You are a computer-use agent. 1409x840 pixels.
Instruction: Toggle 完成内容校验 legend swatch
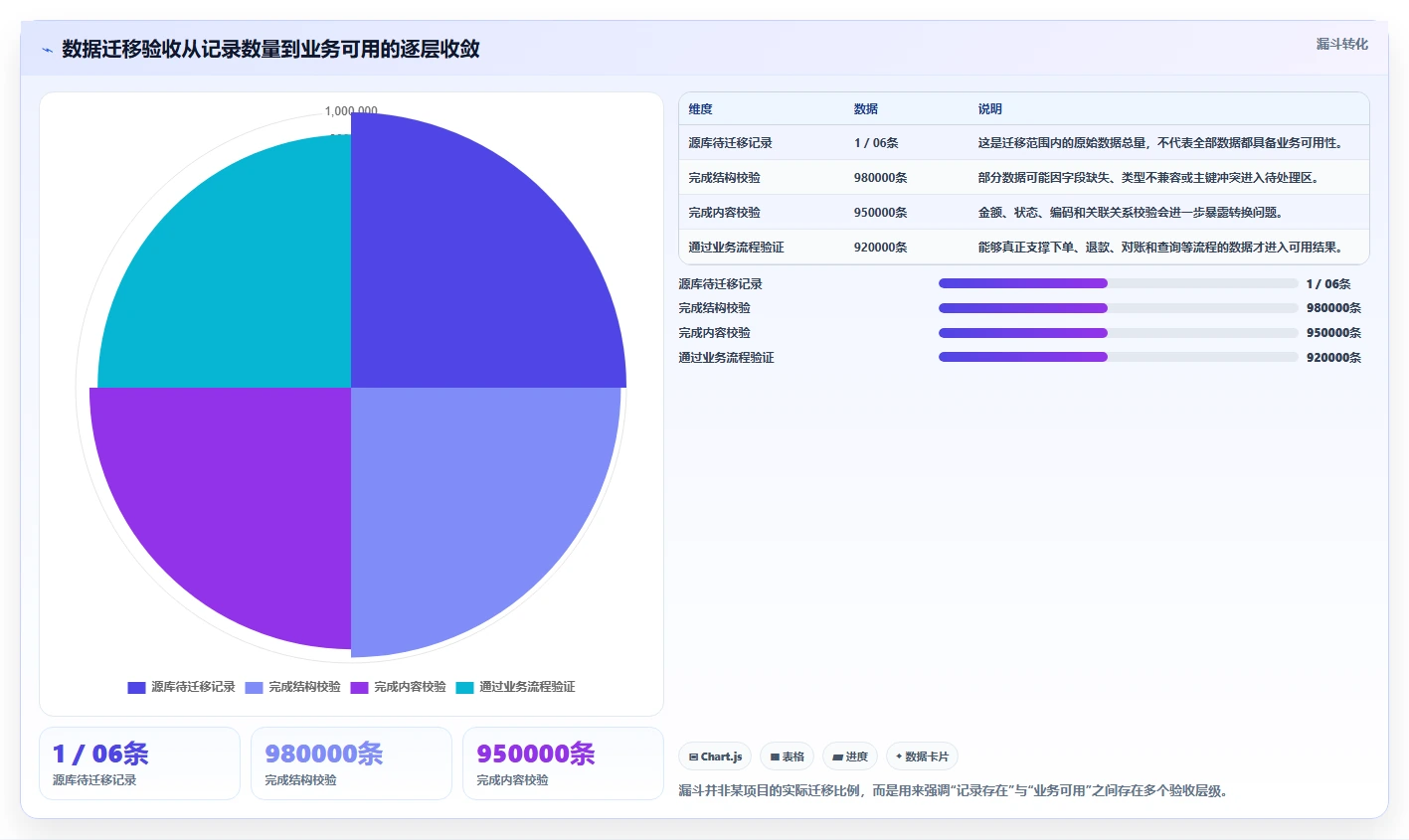click(359, 687)
